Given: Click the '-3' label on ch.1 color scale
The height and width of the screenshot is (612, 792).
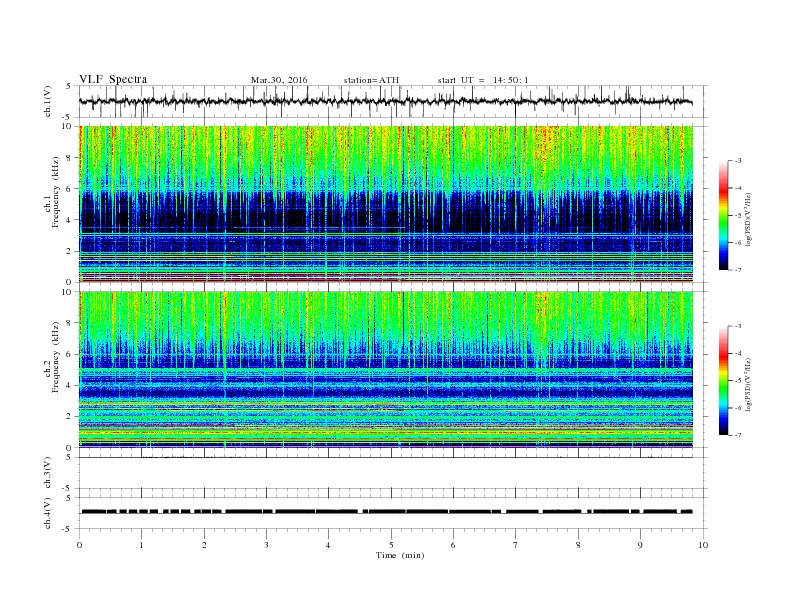Looking at the screenshot, I should (738, 161).
